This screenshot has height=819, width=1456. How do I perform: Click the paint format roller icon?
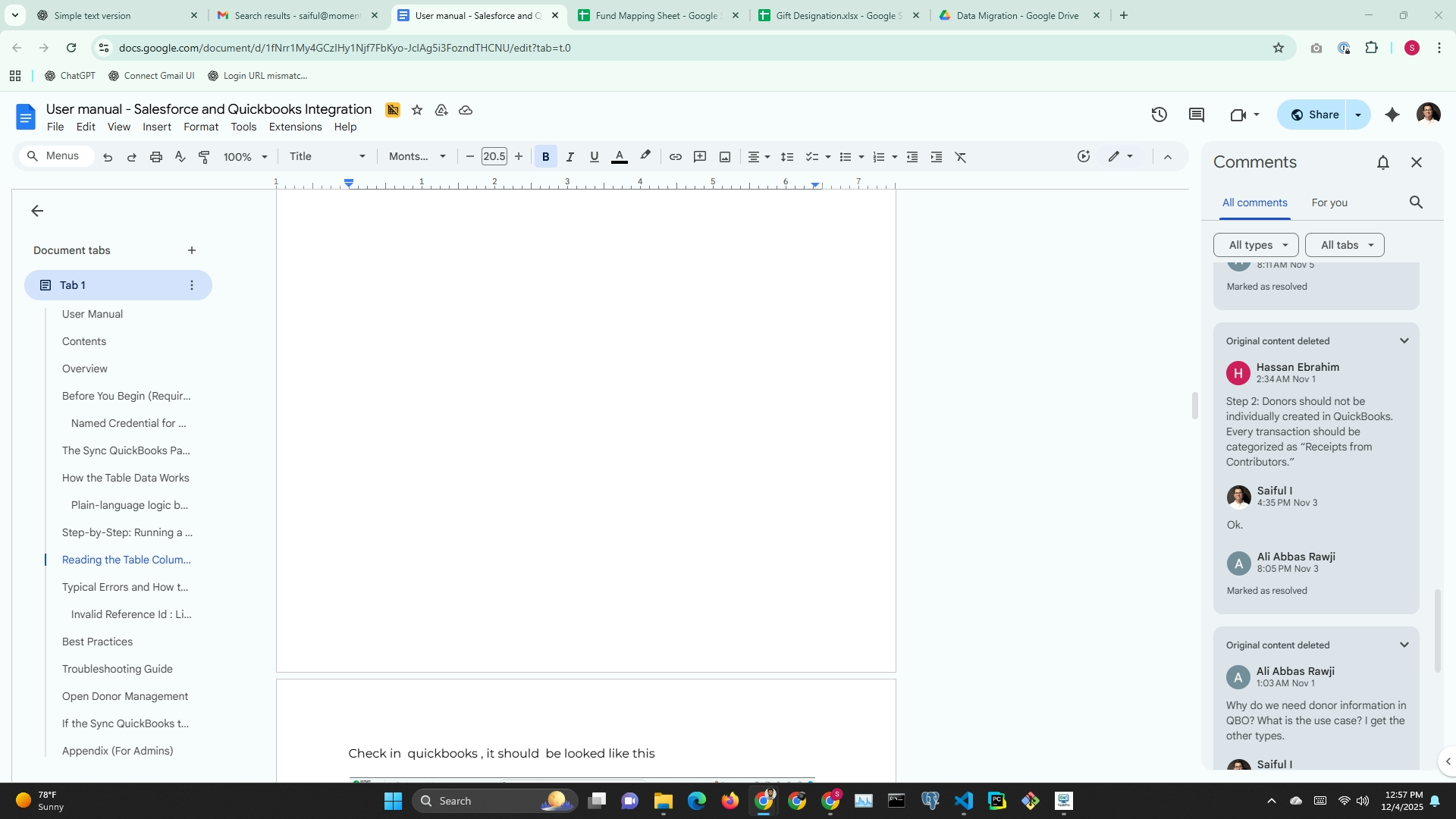click(x=204, y=157)
